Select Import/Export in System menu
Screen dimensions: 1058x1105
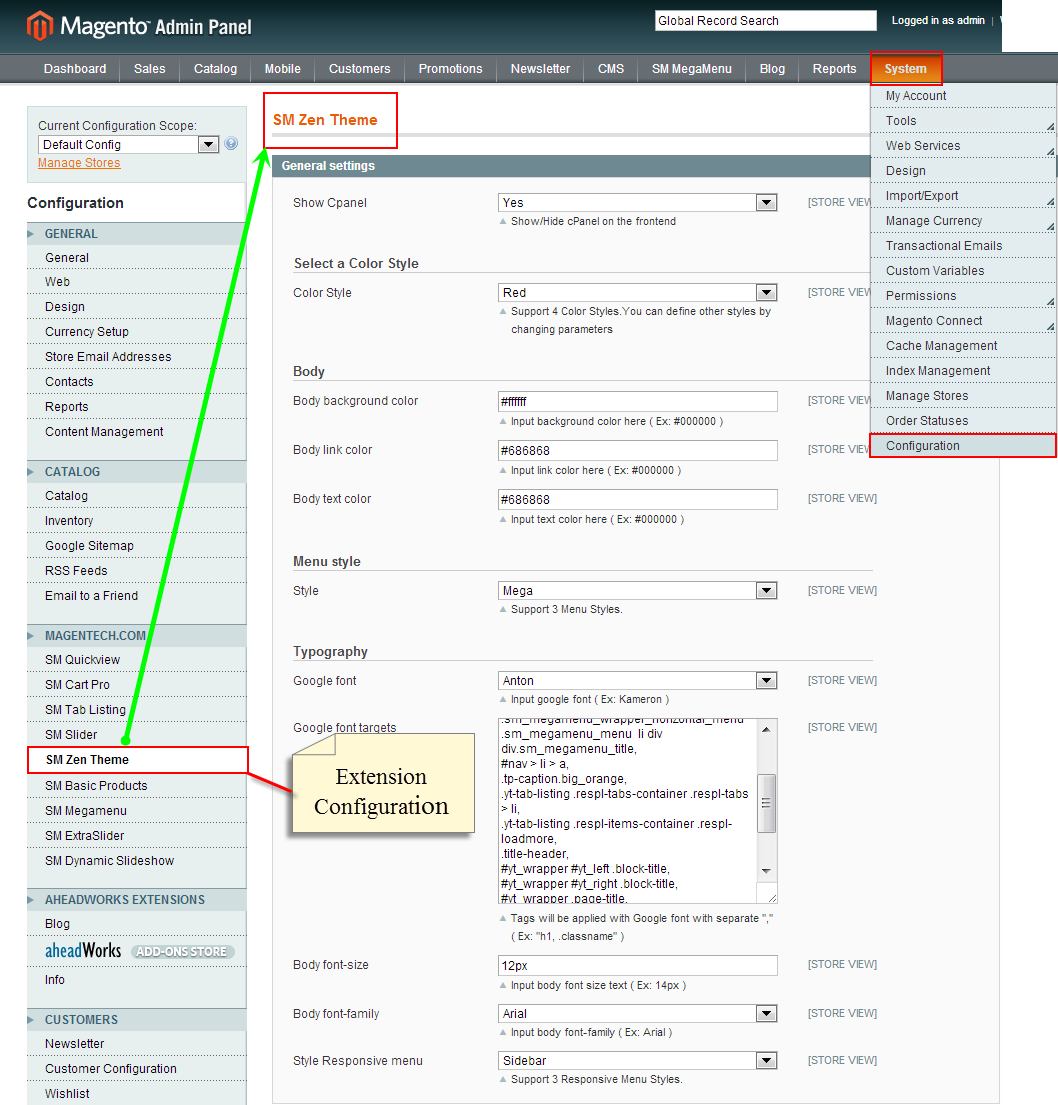(963, 196)
